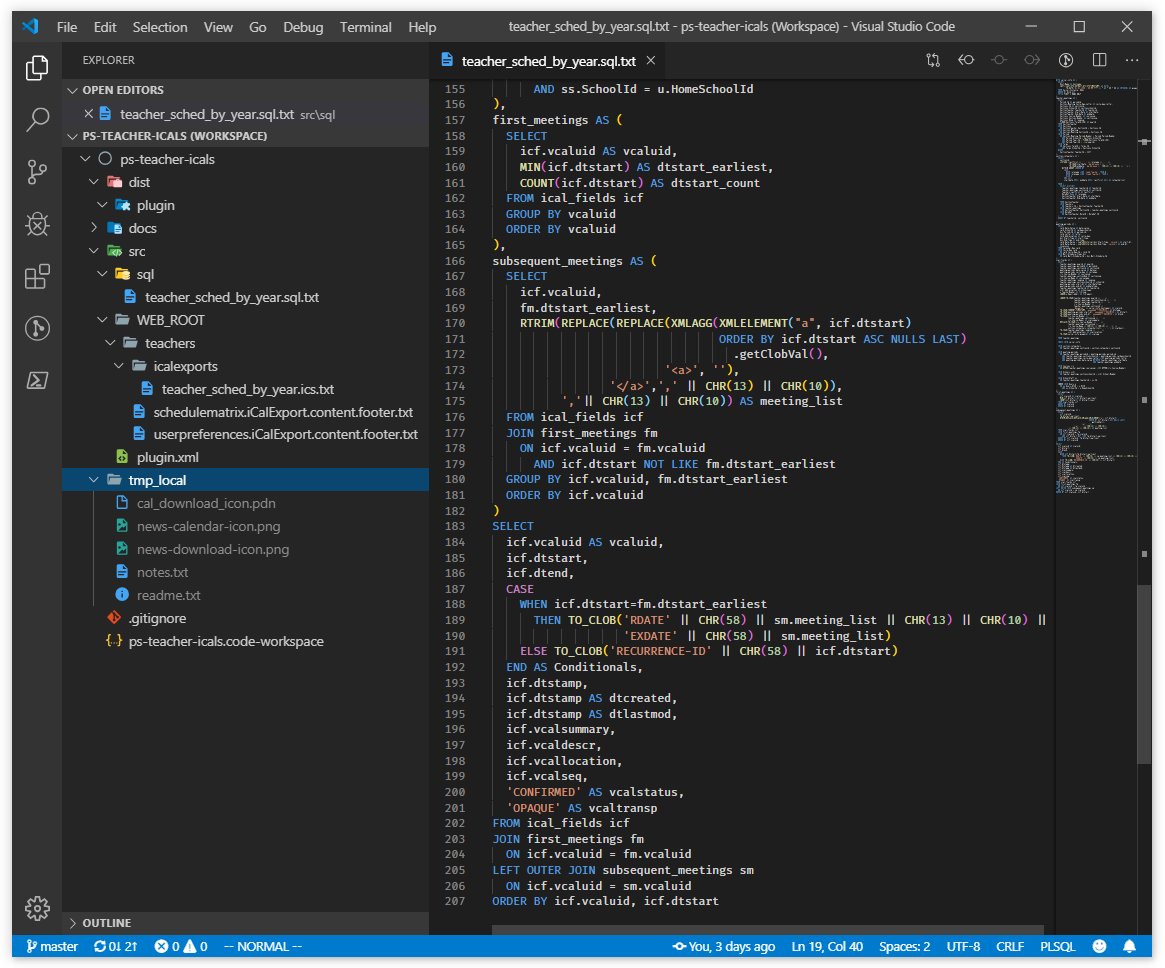Click the Explorer icon in the Activity Bar
Screen dimensions: 1165x968
[37, 68]
